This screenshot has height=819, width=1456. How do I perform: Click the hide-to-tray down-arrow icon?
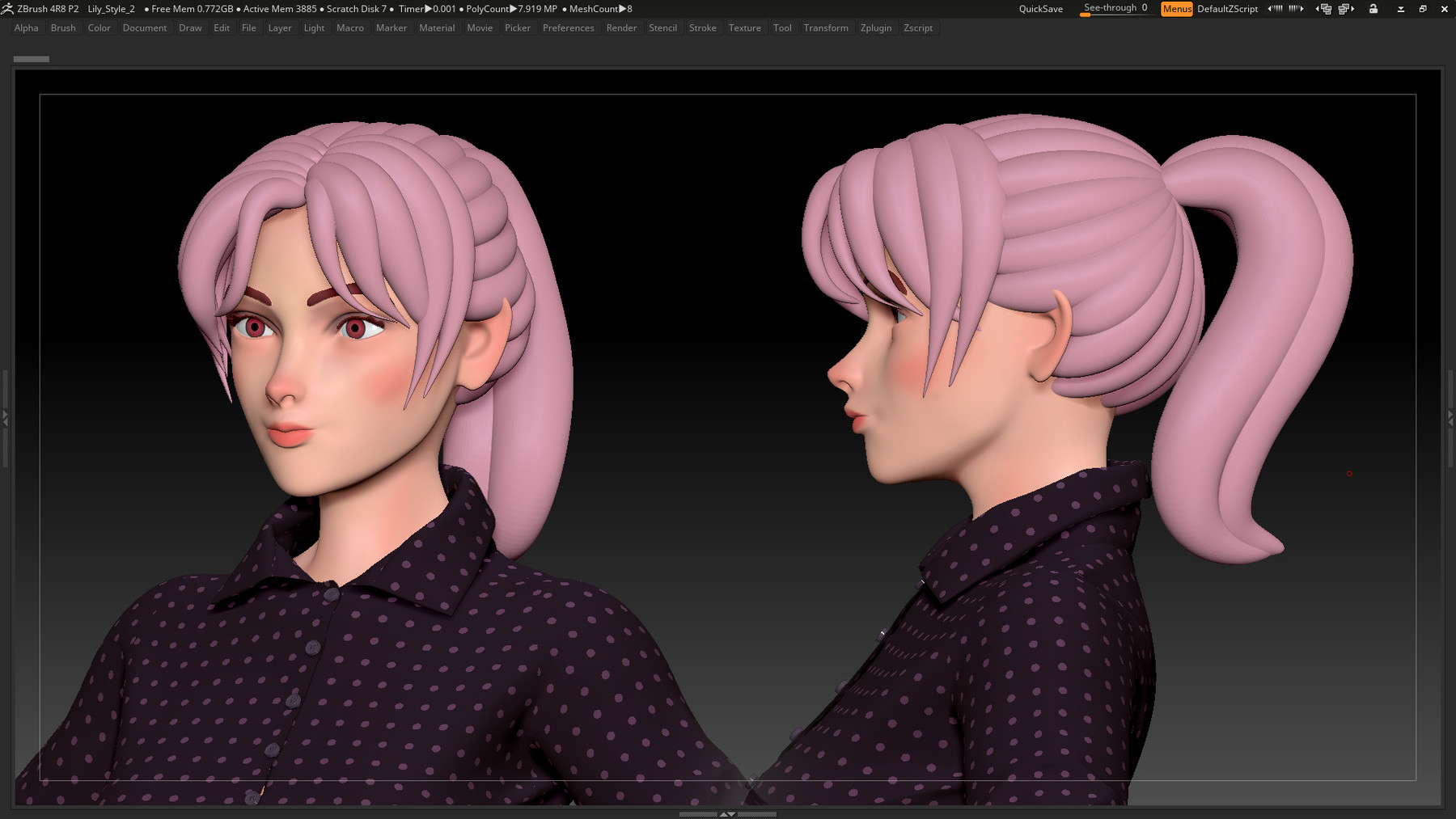1401,10
